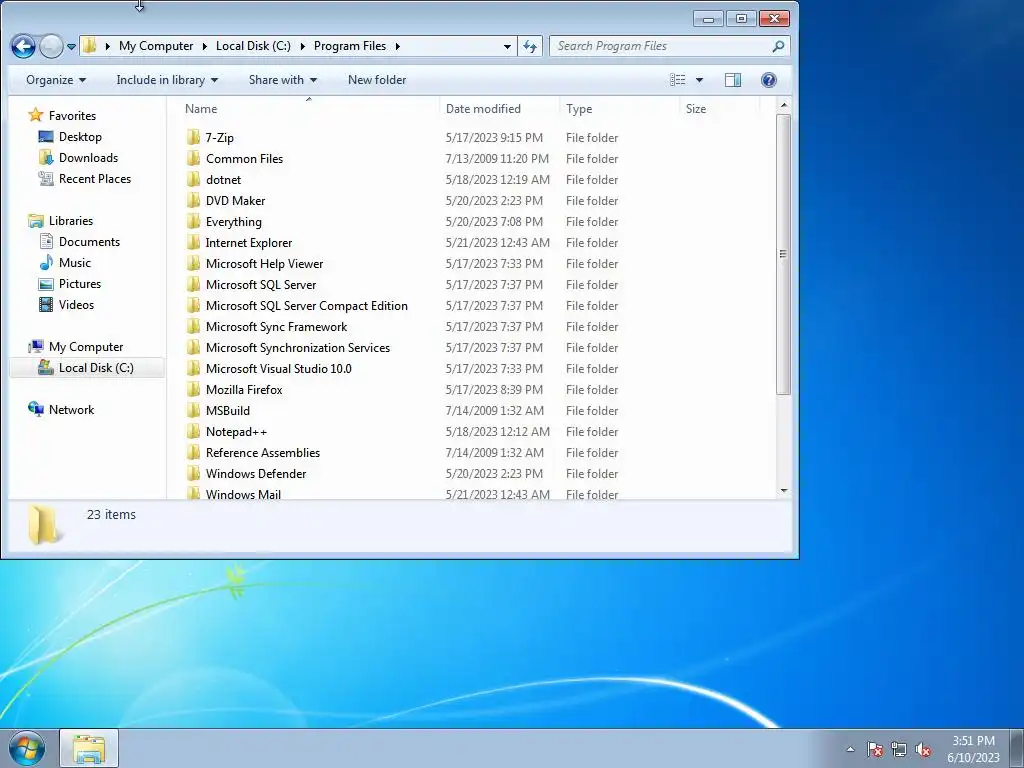
Task: Expand the view options dropdown arrow
Action: point(699,80)
